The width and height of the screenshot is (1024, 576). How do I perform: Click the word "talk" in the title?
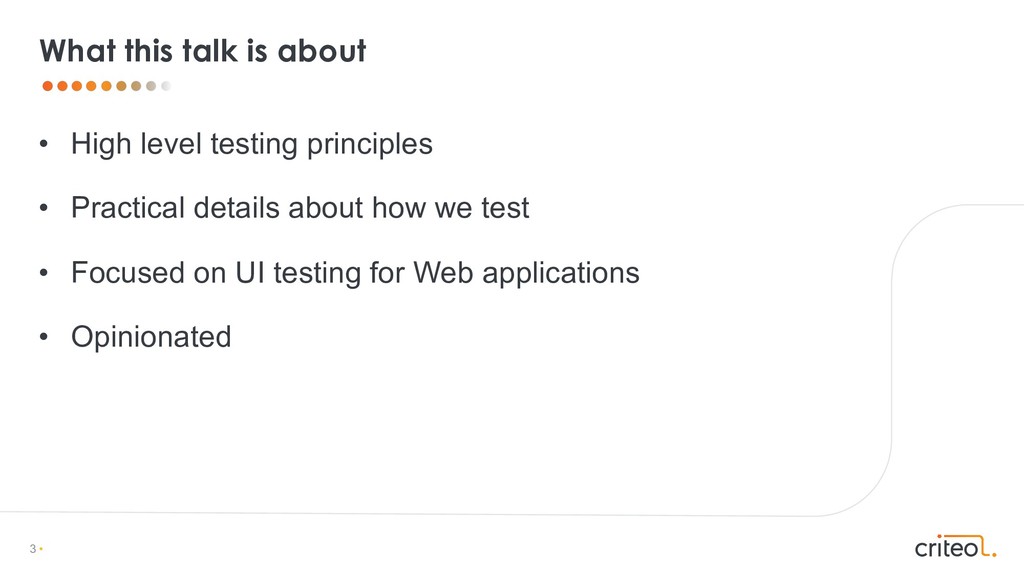point(208,50)
